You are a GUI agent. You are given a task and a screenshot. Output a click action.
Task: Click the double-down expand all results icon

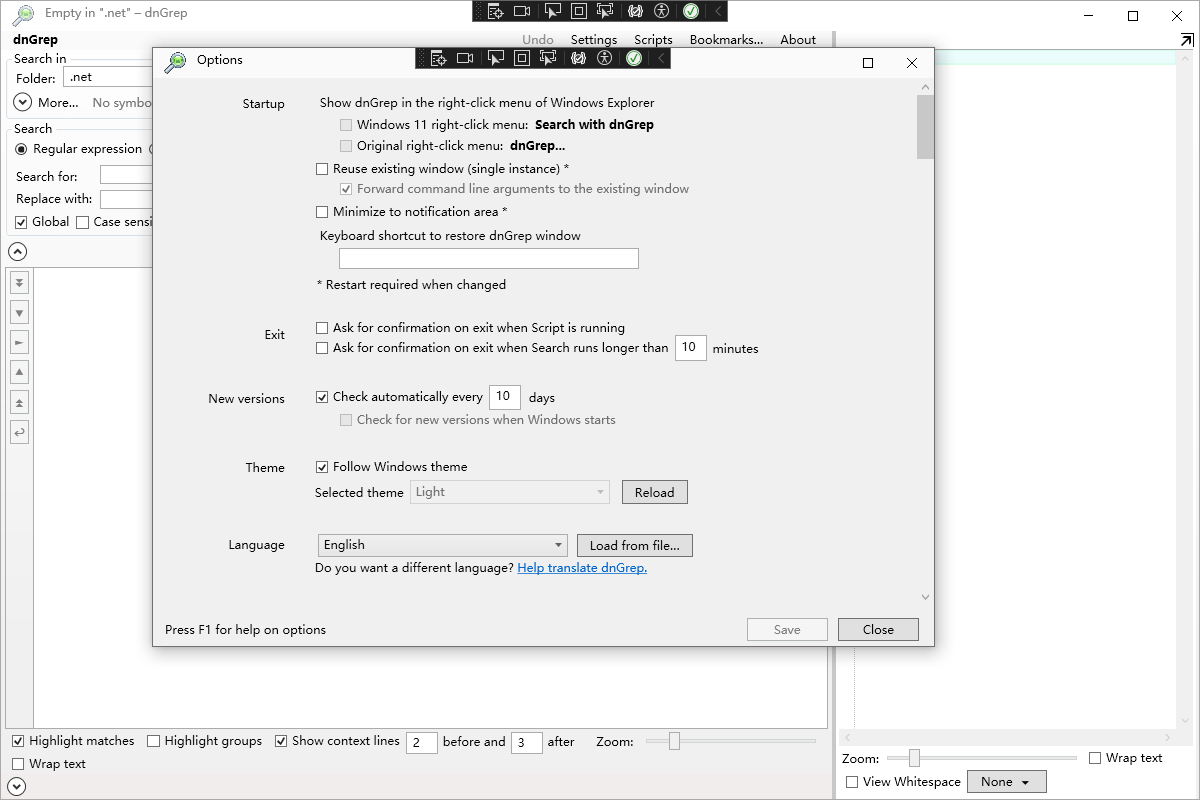point(20,283)
